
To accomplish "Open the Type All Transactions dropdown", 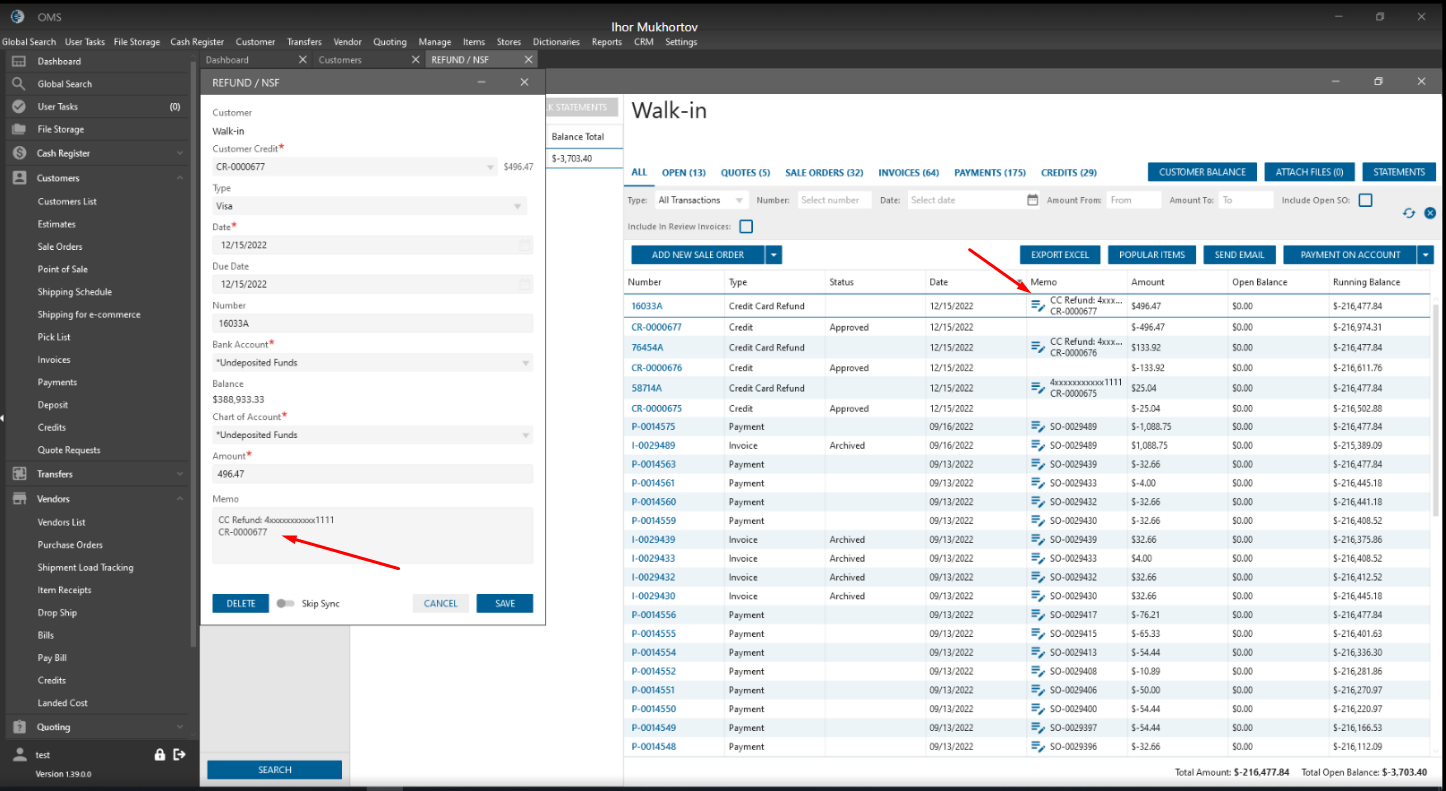I will coord(702,200).
